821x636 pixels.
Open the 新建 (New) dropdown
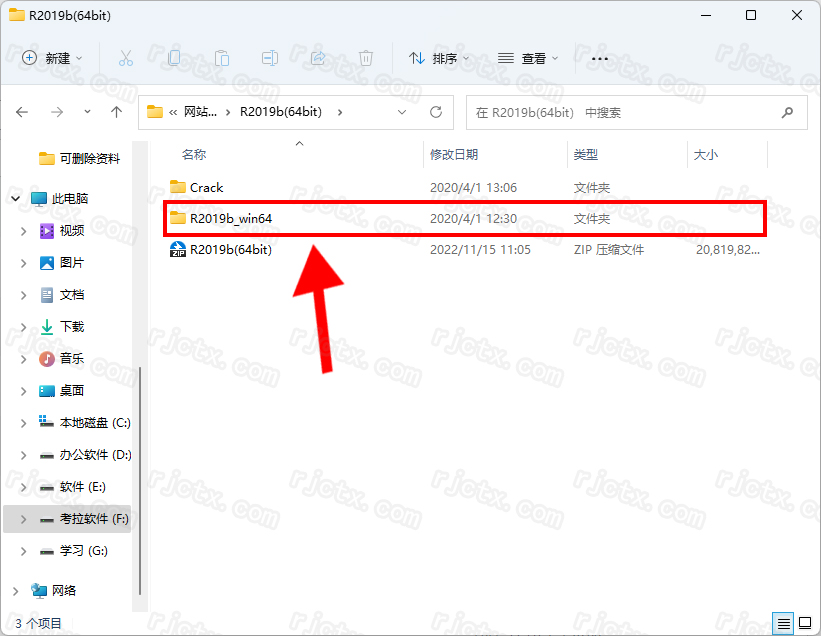point(53,59)
